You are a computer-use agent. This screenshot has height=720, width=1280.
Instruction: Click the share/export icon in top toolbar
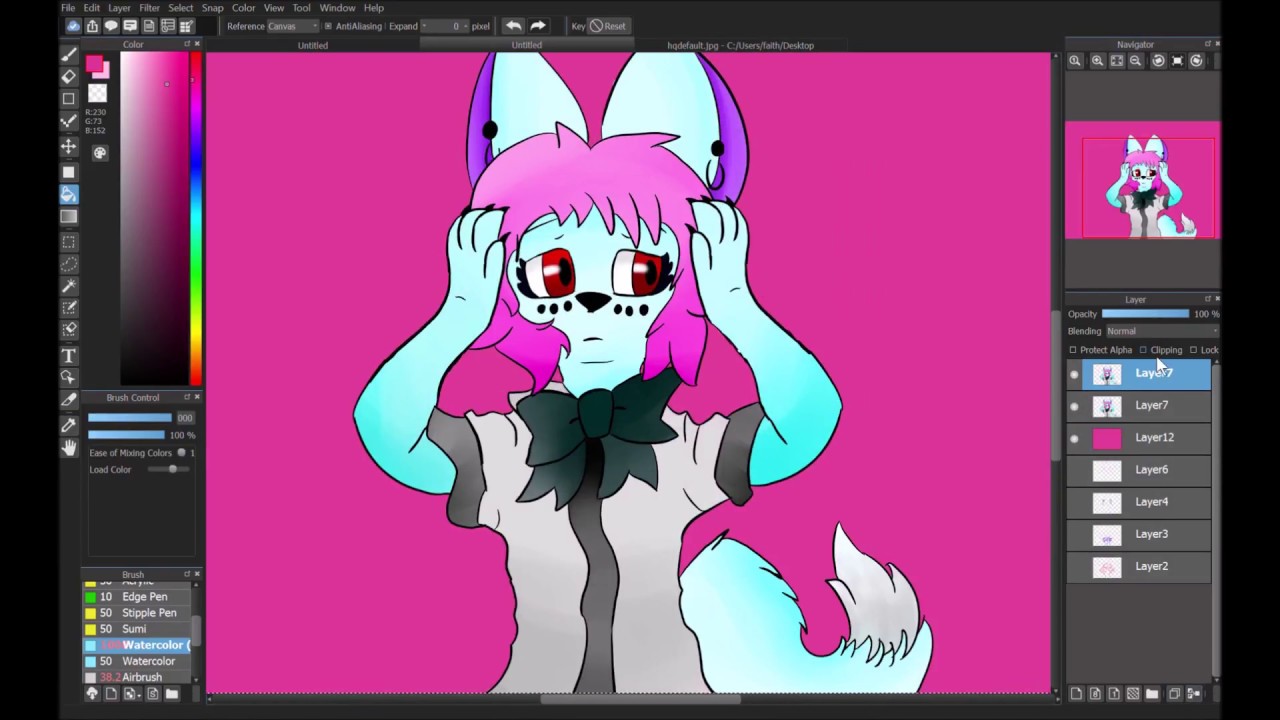coord(92,26)
